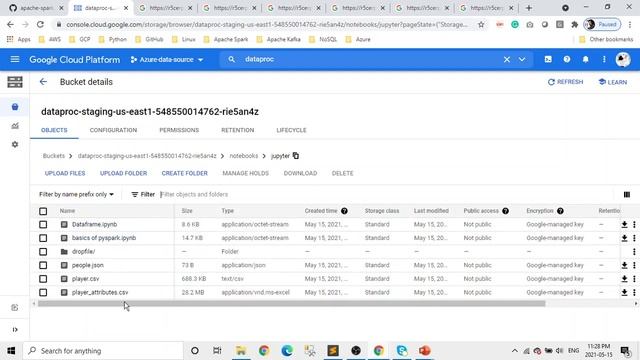Show help for Created time column

point(344,211)
